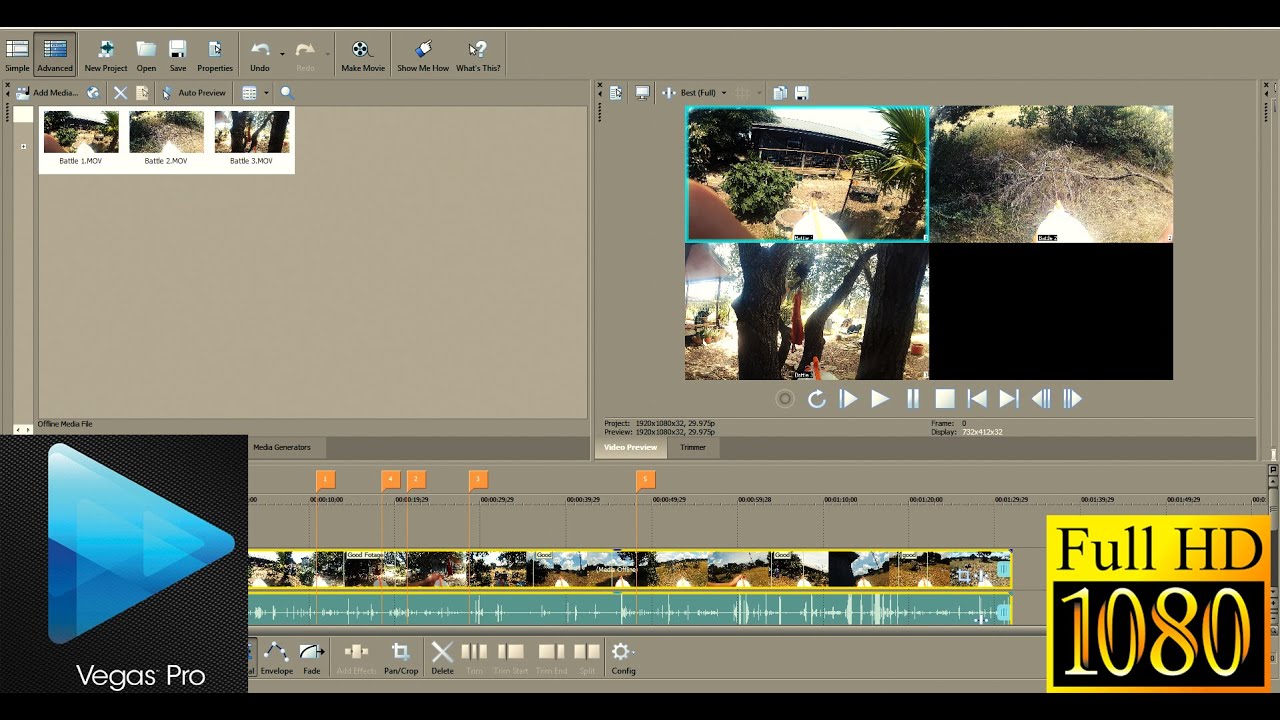The image size is (1280, 720).
Task: Save preview snapshot to file
Action: (x=801, y=93)
